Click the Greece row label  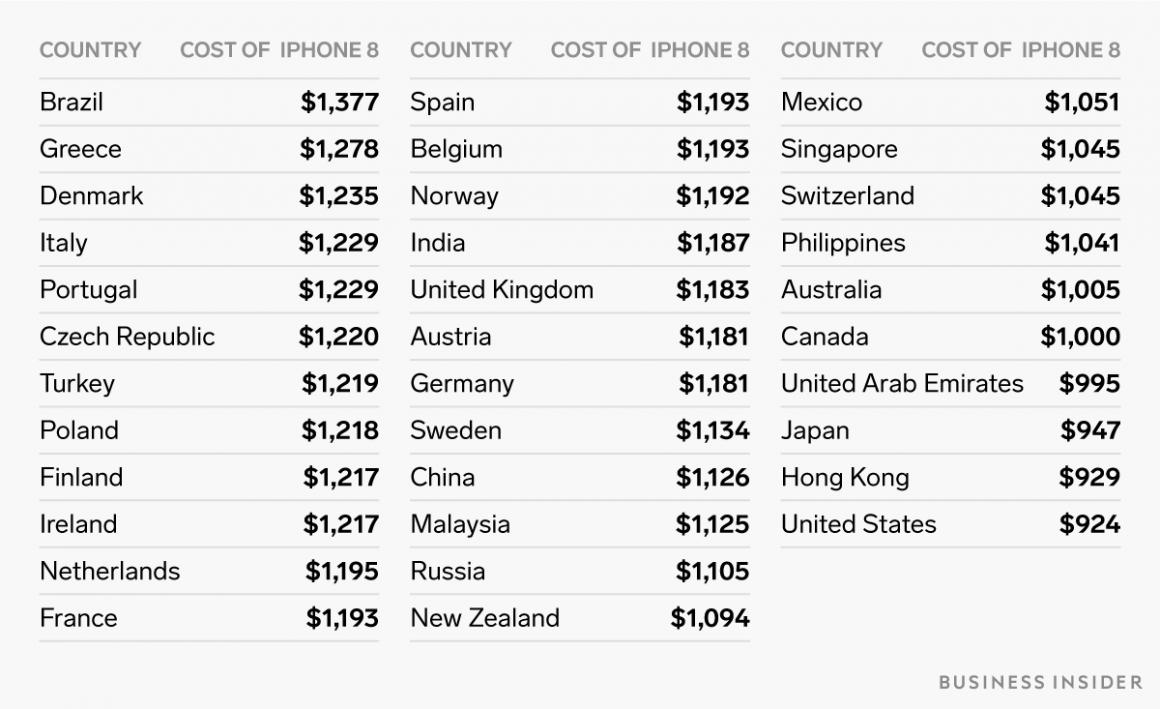80,149
